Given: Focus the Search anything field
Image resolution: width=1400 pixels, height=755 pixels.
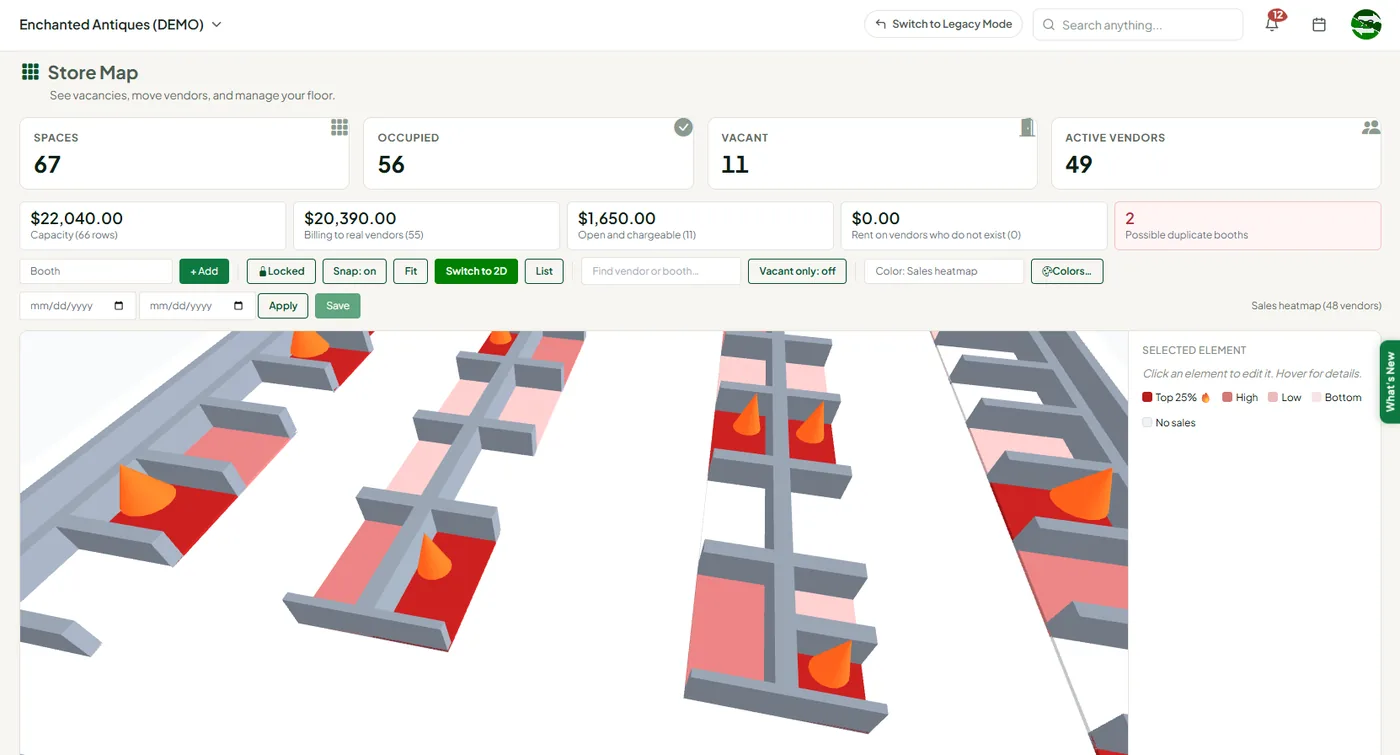Looking at the screenshot, I should point(1138,24).
